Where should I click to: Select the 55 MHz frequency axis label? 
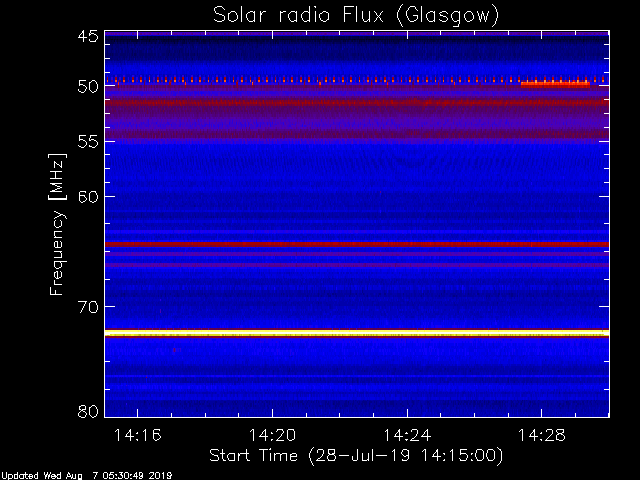pos(88,142)
